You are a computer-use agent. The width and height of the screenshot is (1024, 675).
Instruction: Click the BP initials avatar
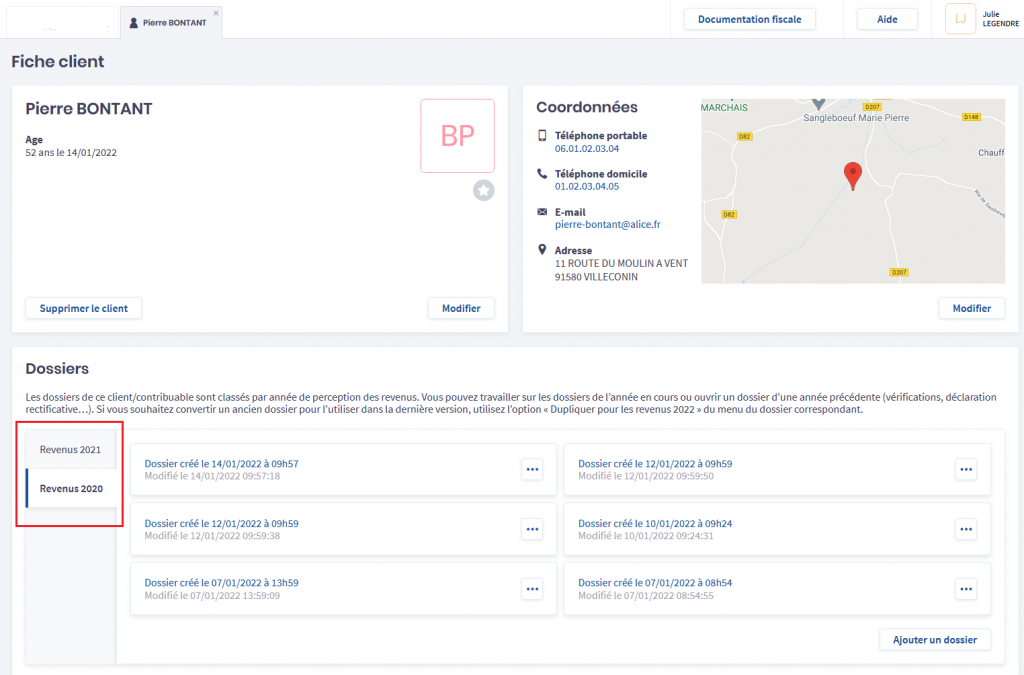pos(457,136)
